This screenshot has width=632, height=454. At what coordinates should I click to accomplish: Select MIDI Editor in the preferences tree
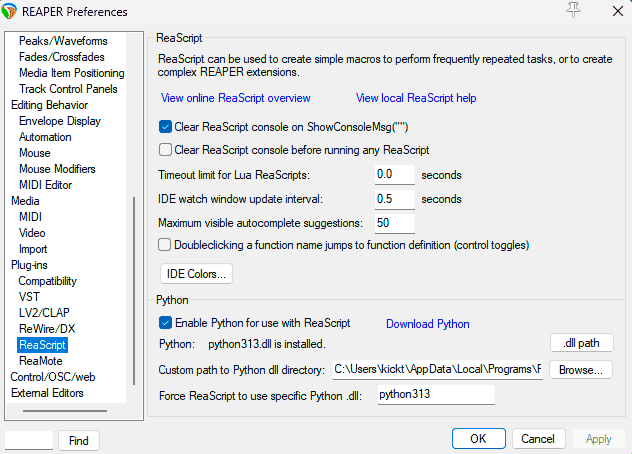tap(45, 185)
